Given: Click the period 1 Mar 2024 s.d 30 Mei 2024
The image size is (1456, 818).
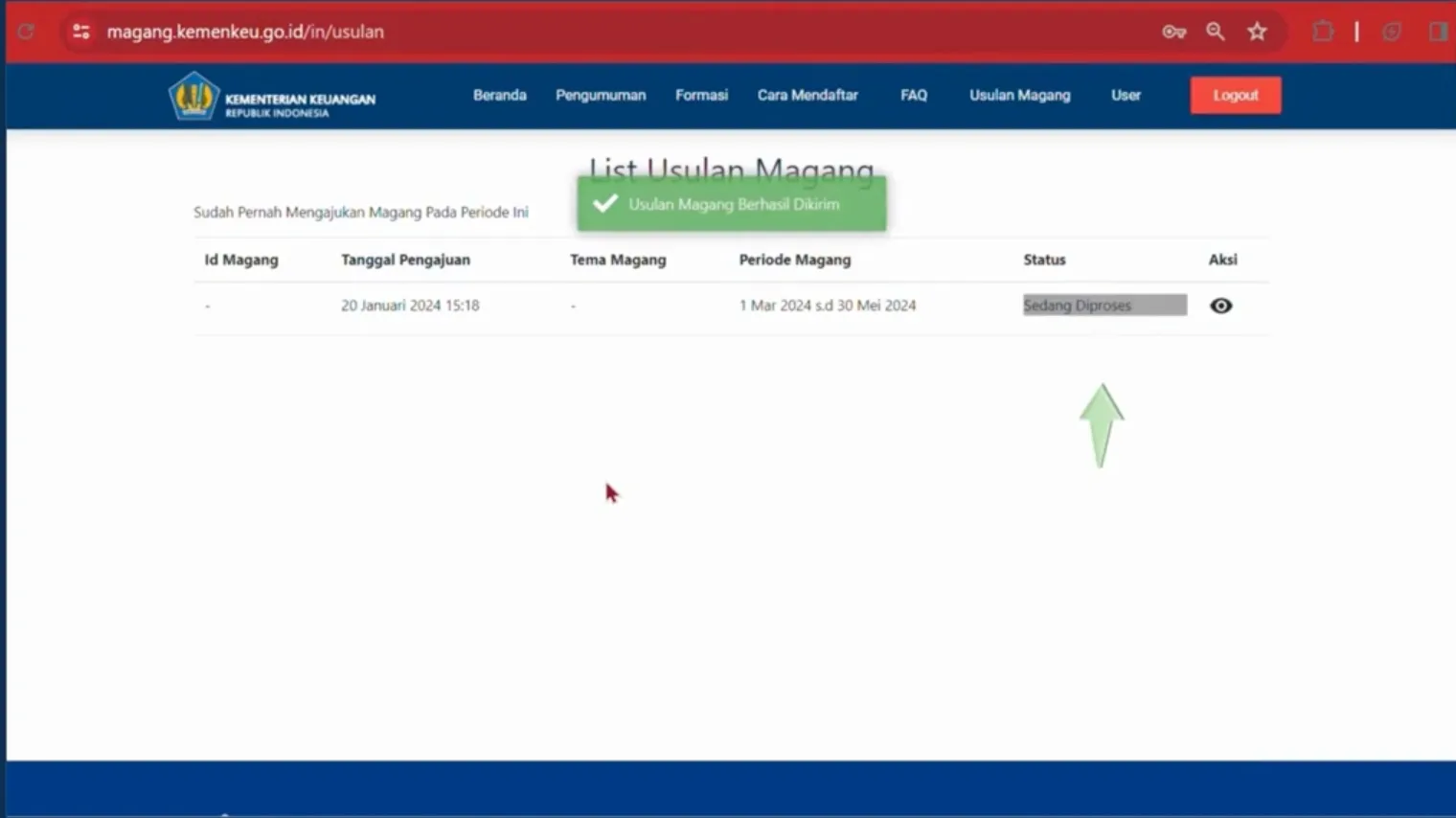Looking at the screenshot, I should pyautogui.click(x=828, y=306).
